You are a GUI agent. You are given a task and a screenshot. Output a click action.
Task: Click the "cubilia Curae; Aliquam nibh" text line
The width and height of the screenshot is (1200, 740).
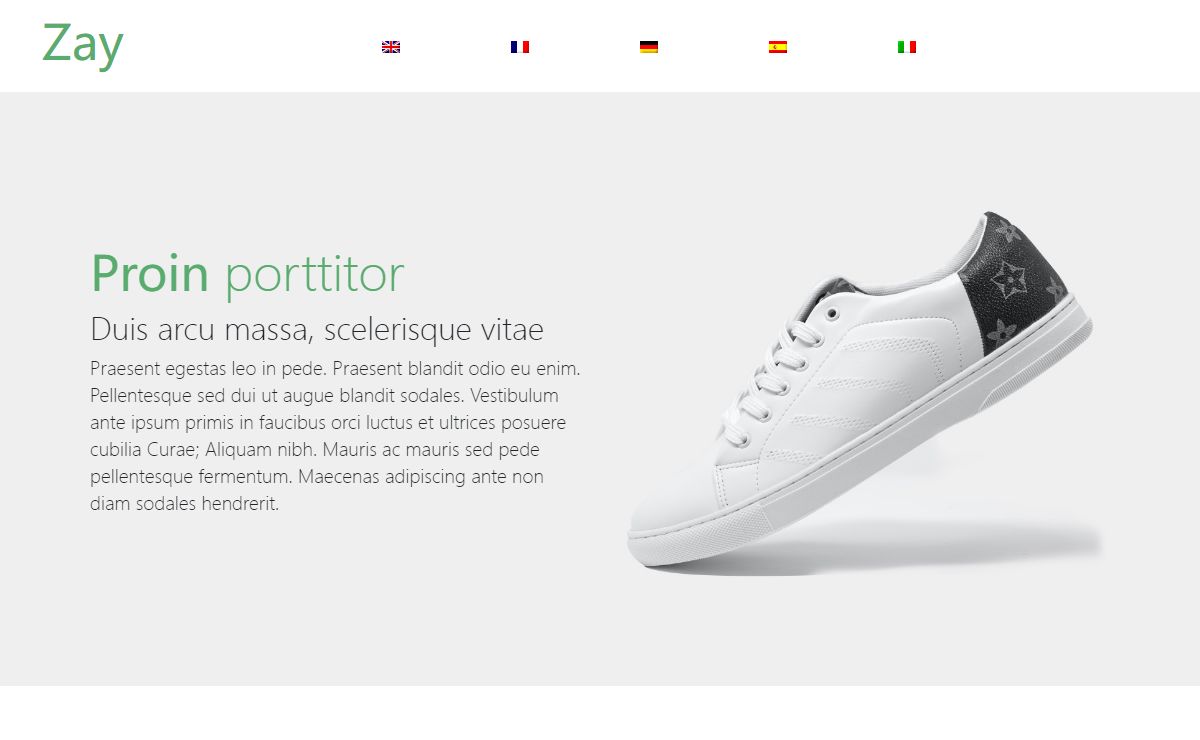pyautogui.click(x=315, y=450)
